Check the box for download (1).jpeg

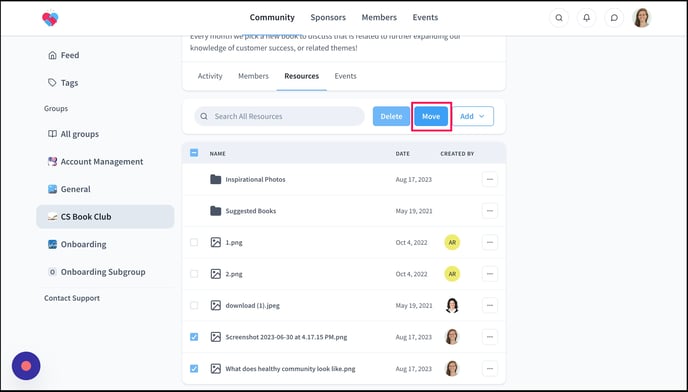(194, 305)
